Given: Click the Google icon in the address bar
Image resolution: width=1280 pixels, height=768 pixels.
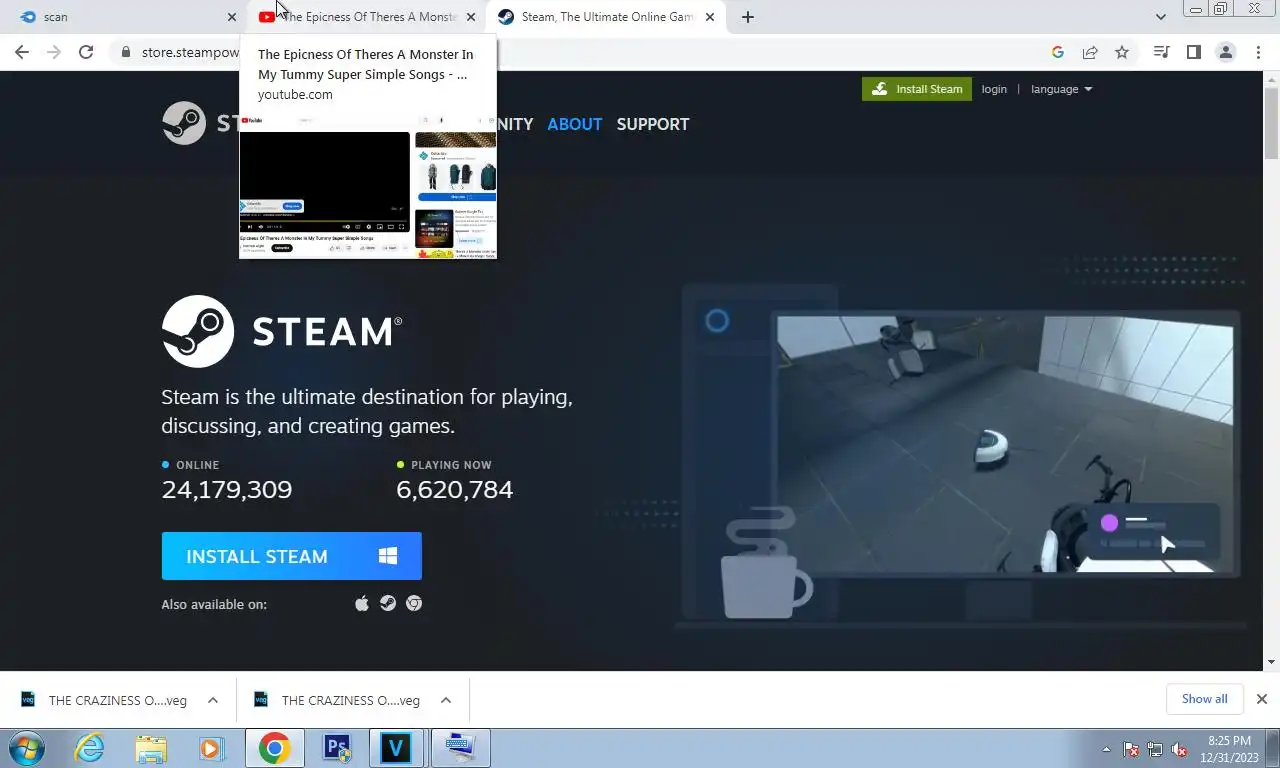Looking at the screenshot, I should pos(1058,52).
